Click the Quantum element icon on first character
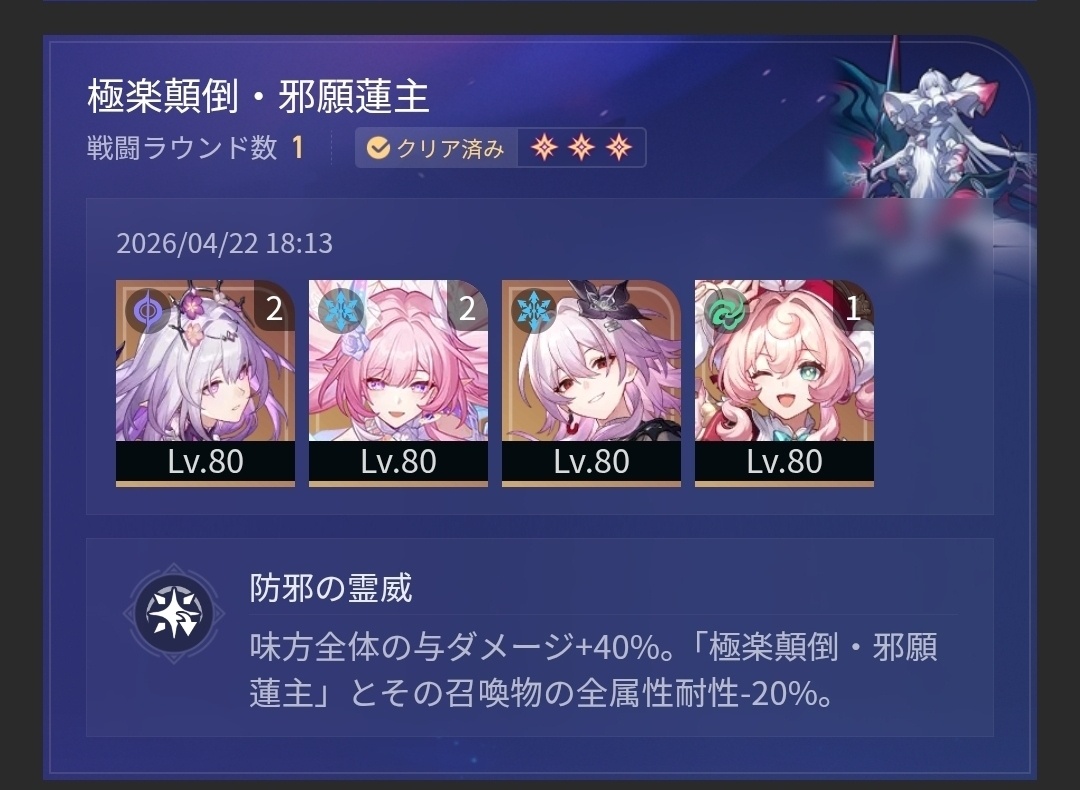 (x=147, y=311)
